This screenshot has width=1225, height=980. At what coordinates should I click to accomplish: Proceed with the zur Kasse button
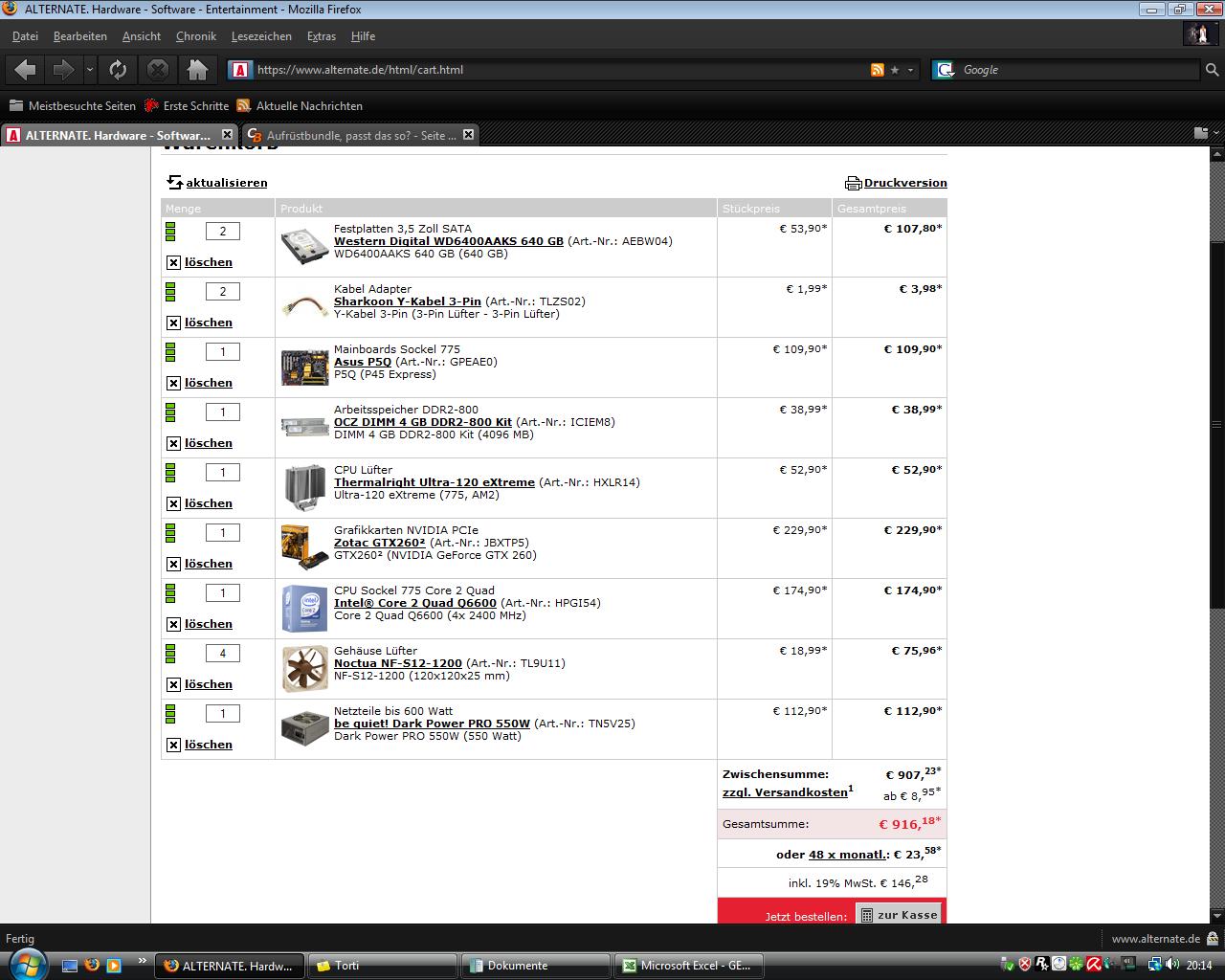click(899, 915)
